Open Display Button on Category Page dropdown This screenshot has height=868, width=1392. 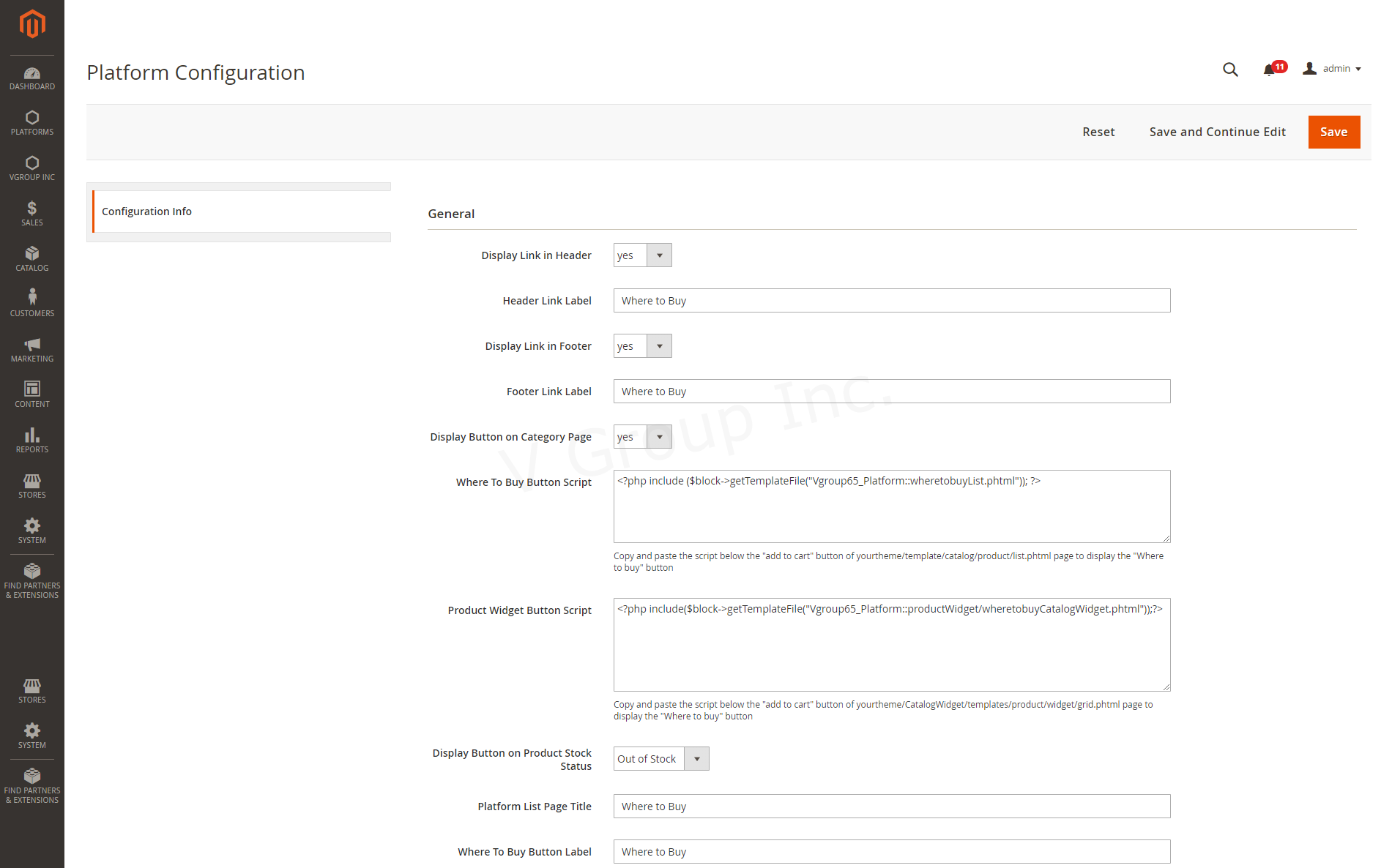(x=642, y=437)
